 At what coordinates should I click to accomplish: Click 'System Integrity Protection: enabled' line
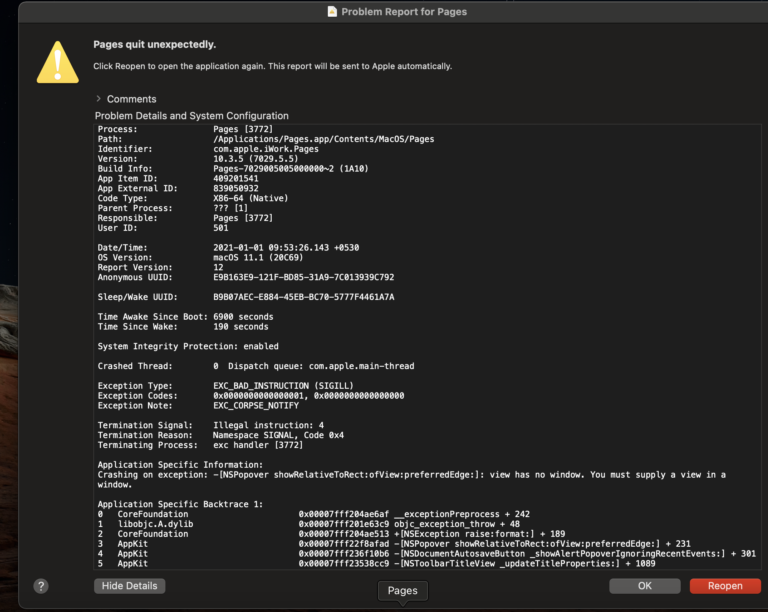[188, 346]
